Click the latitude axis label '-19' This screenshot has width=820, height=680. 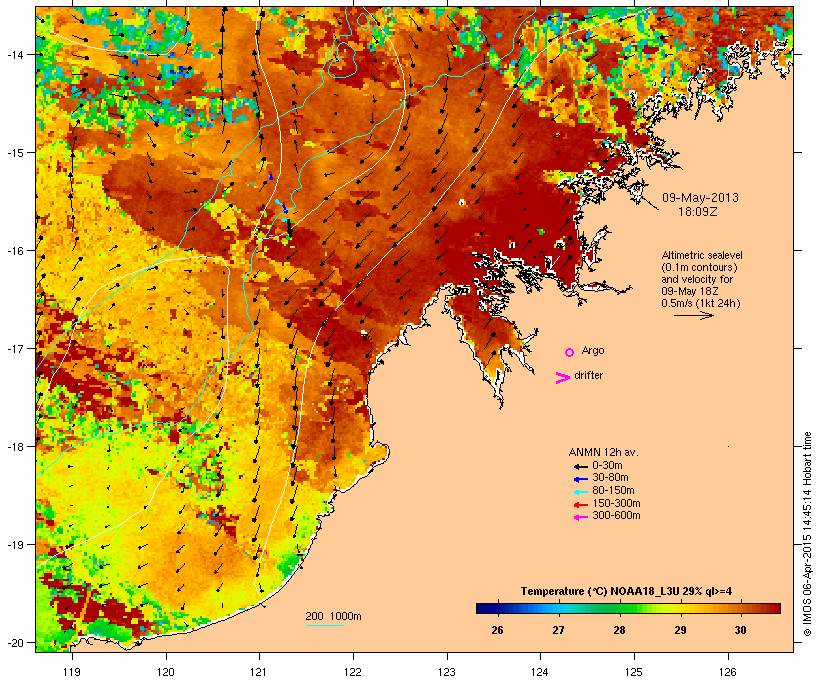[x=14, y=545]
